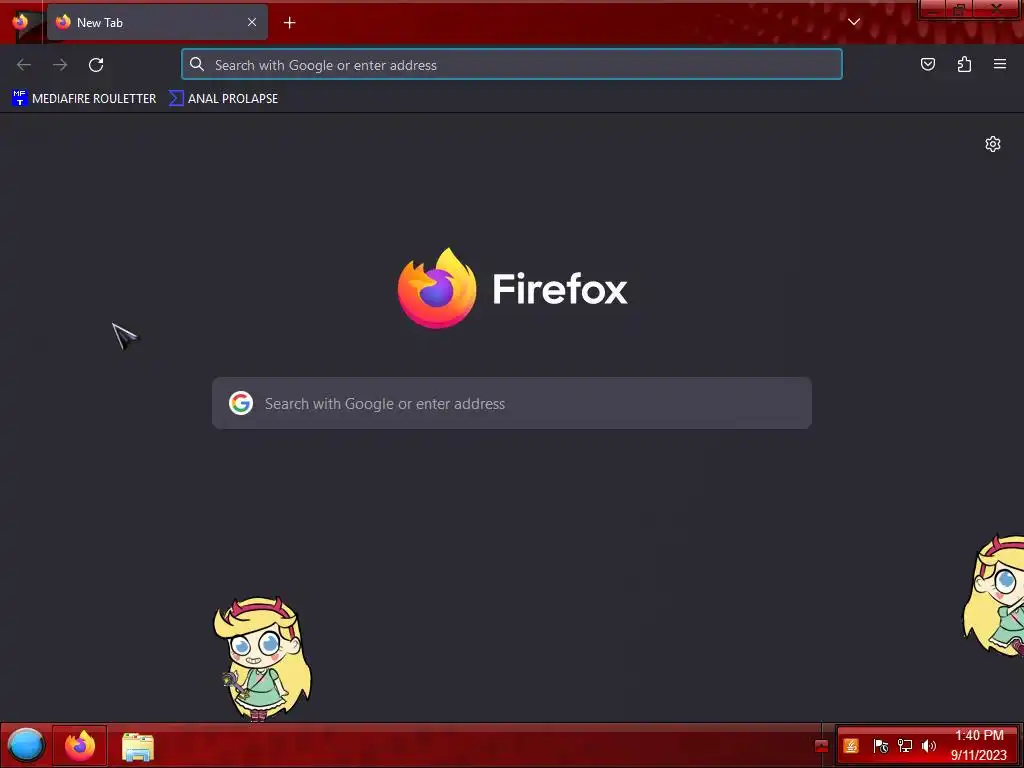
Task: Click the magnifier icon in address bar
Action: [197, 64]
